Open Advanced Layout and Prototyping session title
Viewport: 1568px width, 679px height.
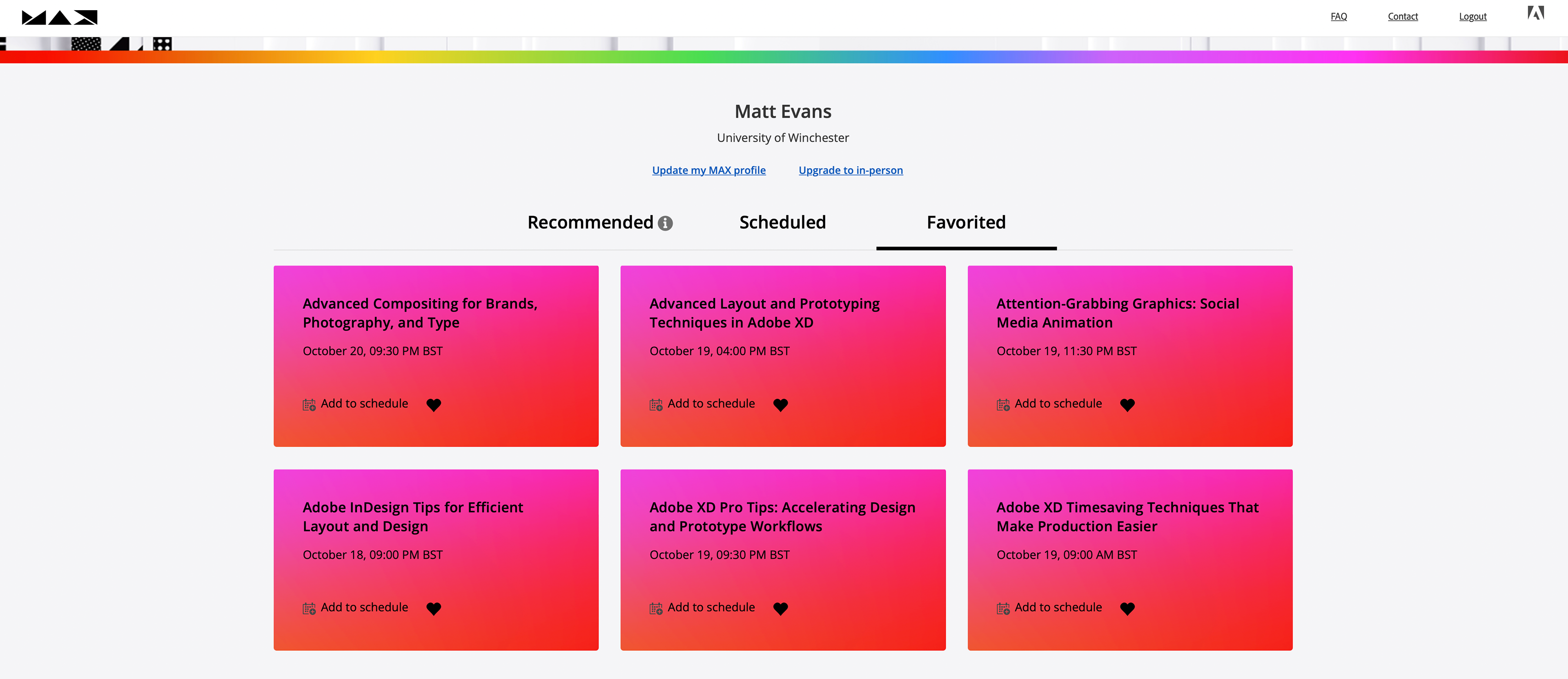(764, 313)
